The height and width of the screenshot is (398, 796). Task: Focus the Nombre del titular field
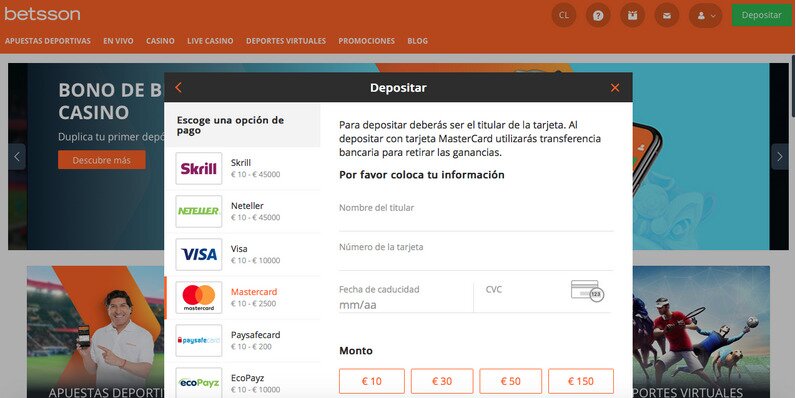pos(476,216)
